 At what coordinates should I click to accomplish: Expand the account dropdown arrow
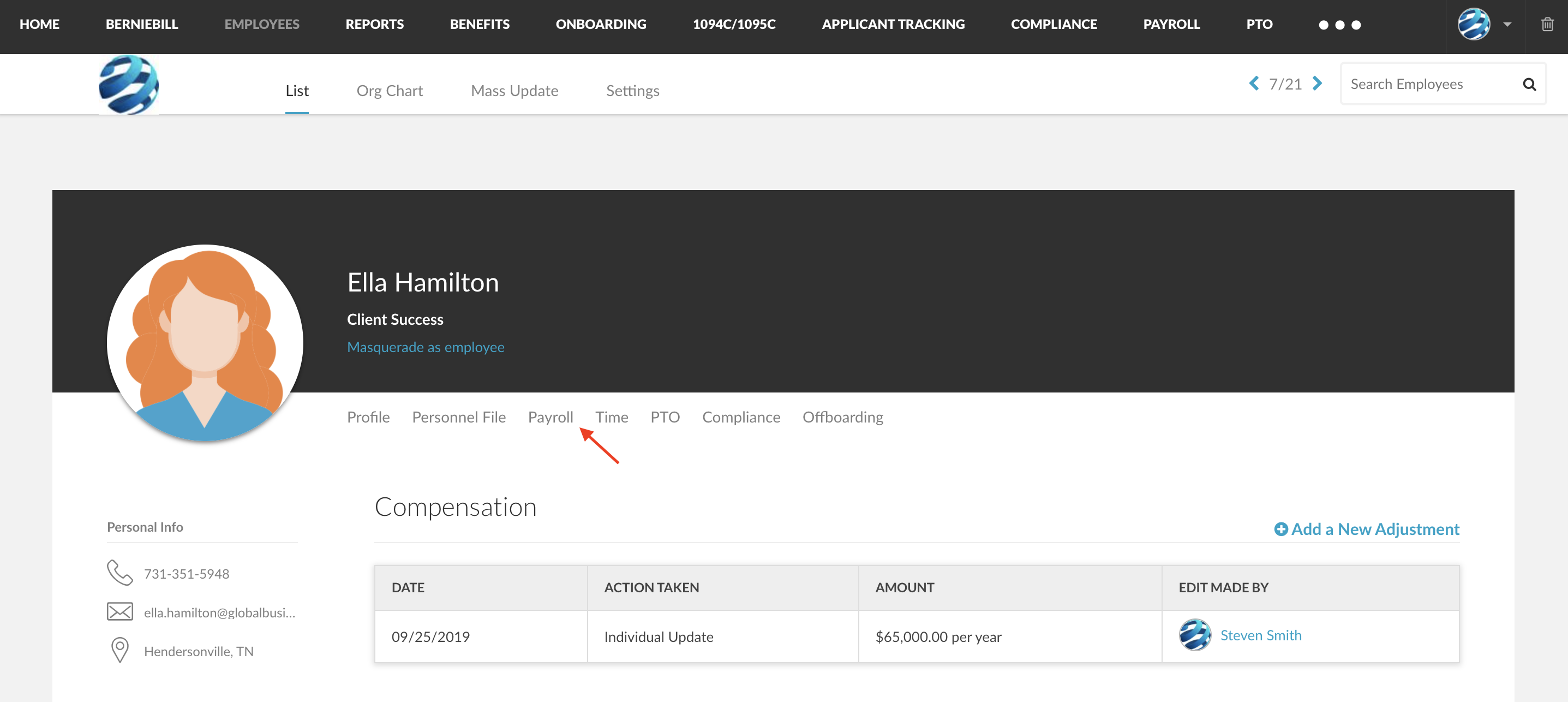[x=1507, y=25]
